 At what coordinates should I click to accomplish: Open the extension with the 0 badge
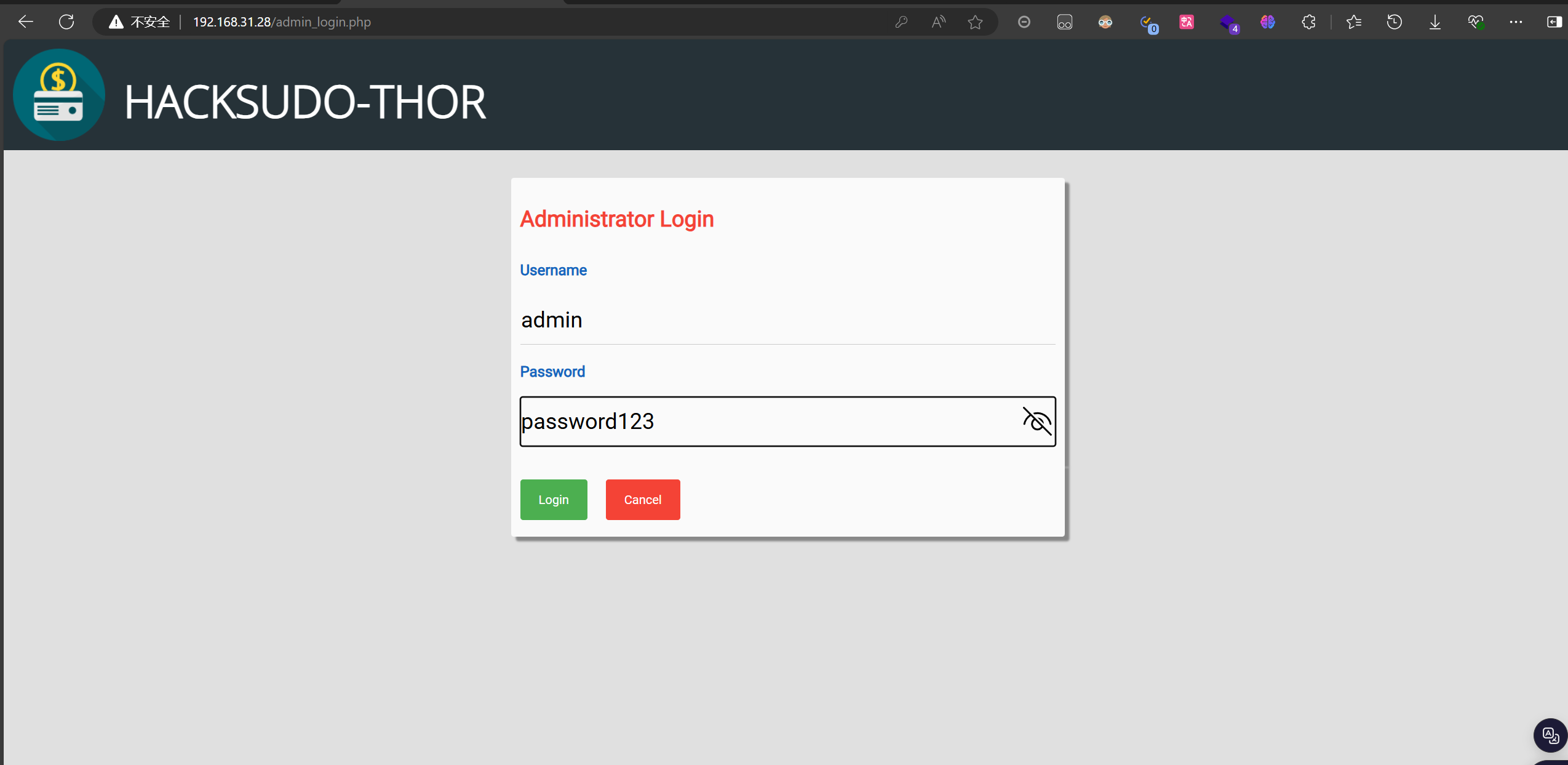[x=1148, y=23]
